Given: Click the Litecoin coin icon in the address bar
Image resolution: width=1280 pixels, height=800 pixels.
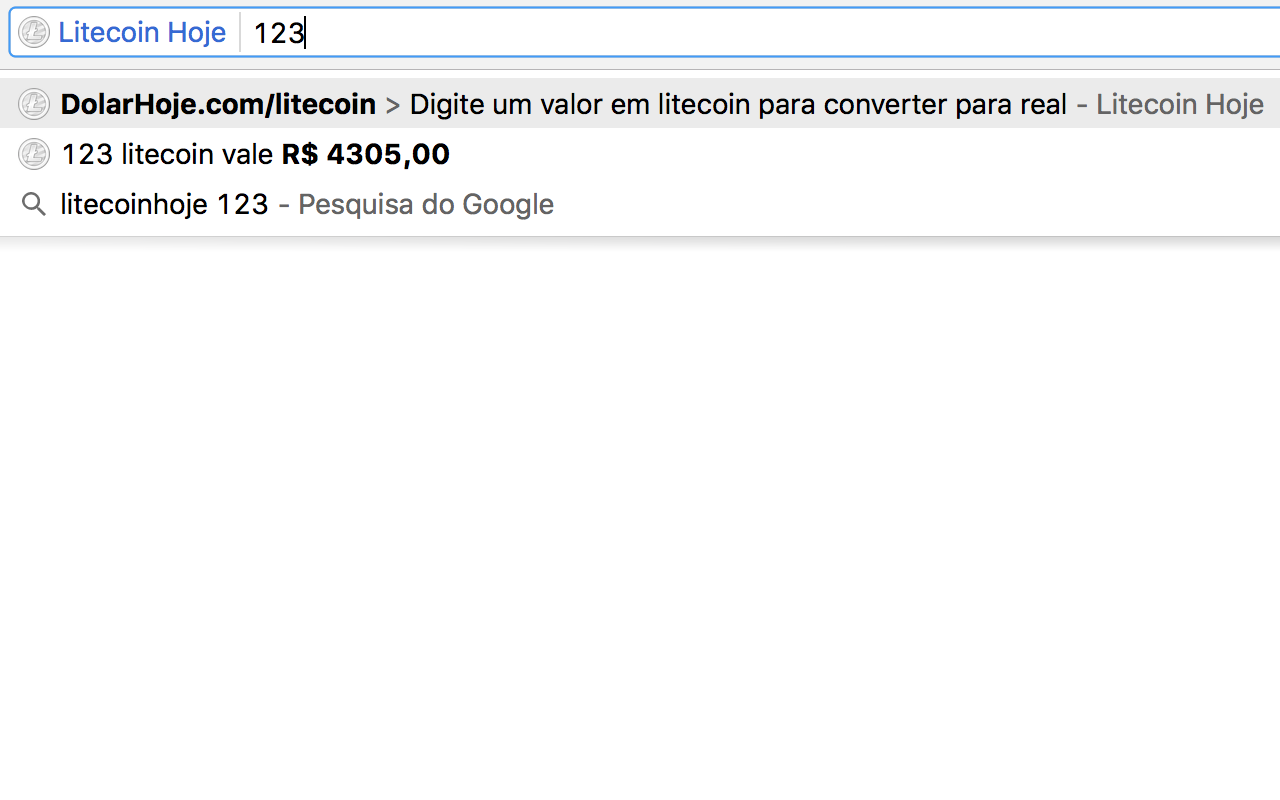Looking at the screenshot, I should (34, 33).
